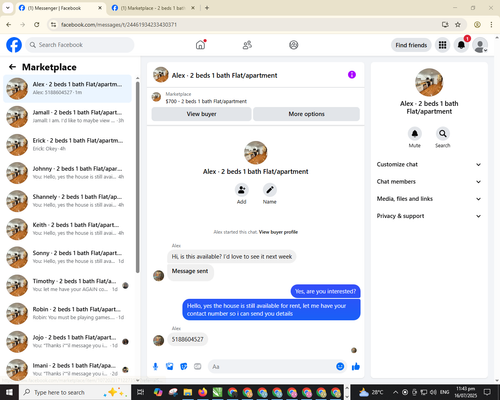Viewport: 500px width, 400px height.
Task: Expand the Privacy & support section
Action: [x=429, y=216]
